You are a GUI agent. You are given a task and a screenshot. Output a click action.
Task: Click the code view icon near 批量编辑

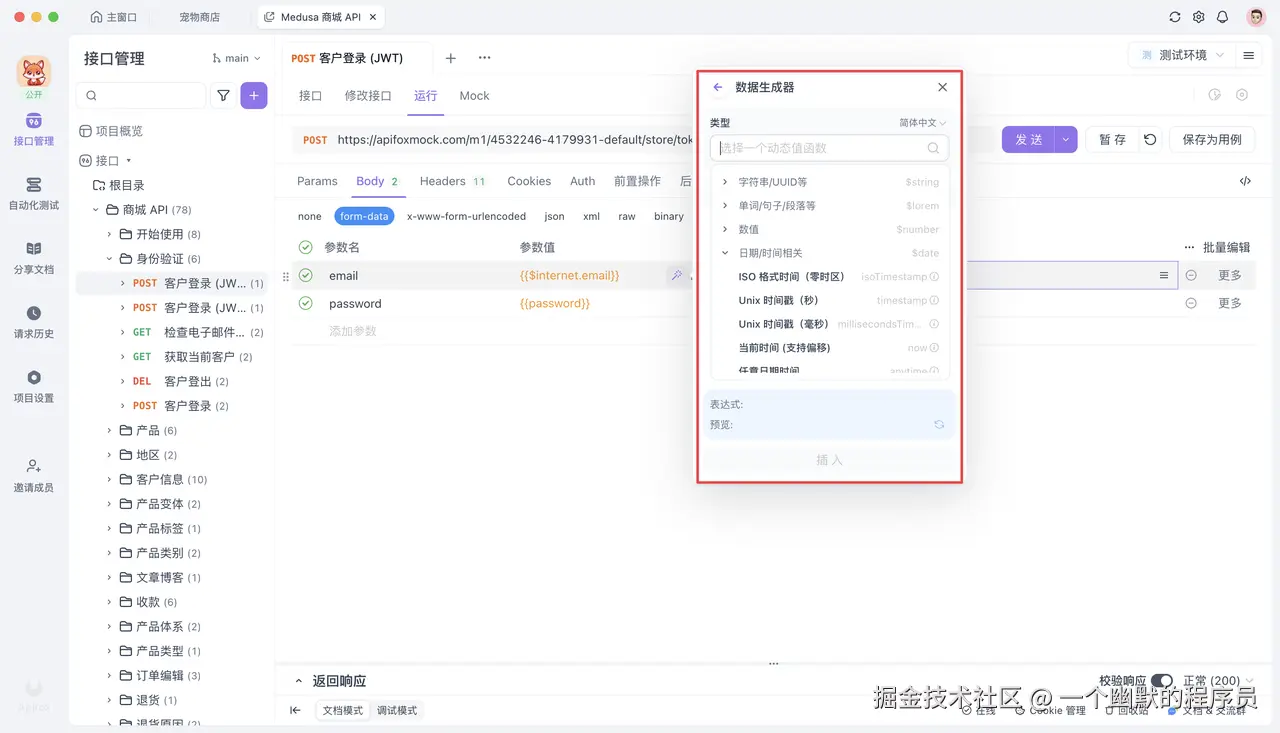[x=1245, y=181]
